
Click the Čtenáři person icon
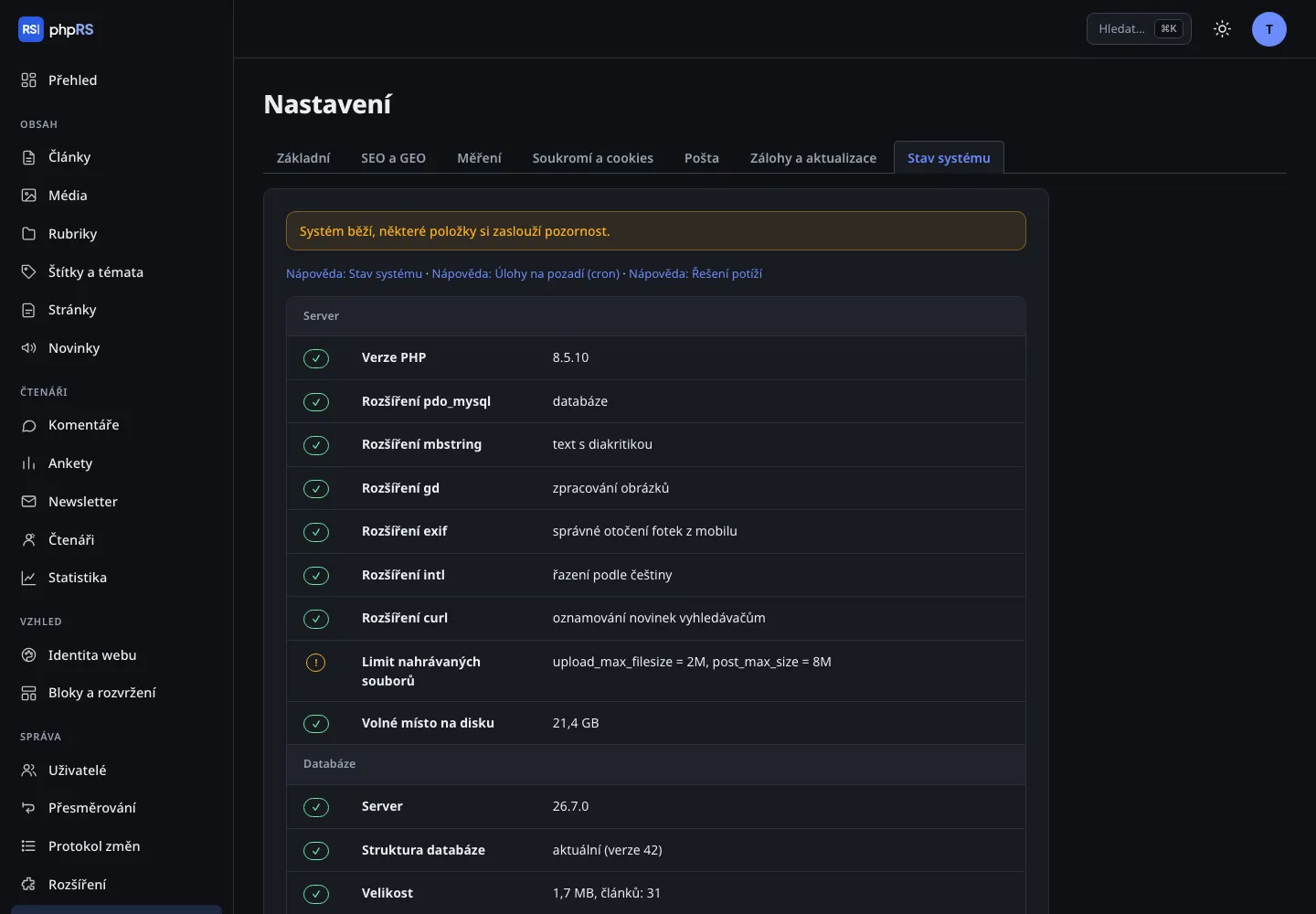tap(29, 540)
